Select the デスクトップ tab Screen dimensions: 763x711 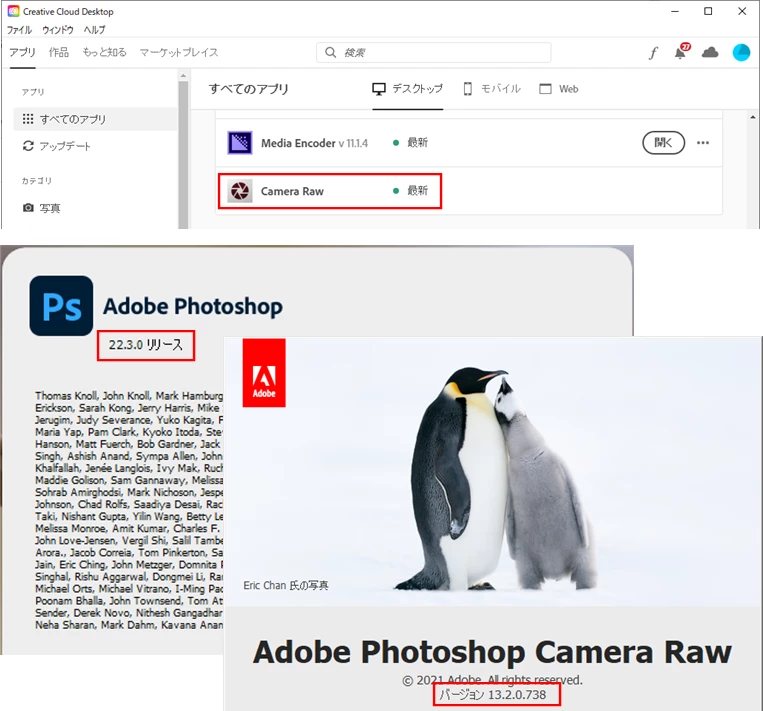(408, 89)
